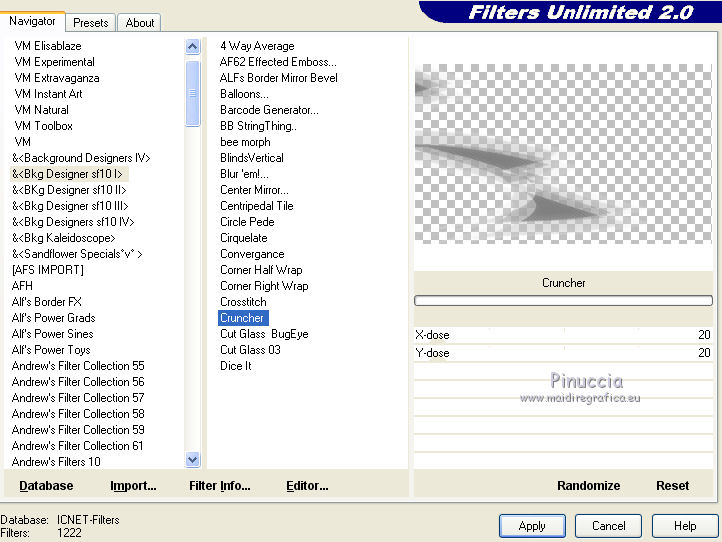Pick the VM Natural category
Screen dimensions: 722x542
pyautogui.click(x=41, y=110)
